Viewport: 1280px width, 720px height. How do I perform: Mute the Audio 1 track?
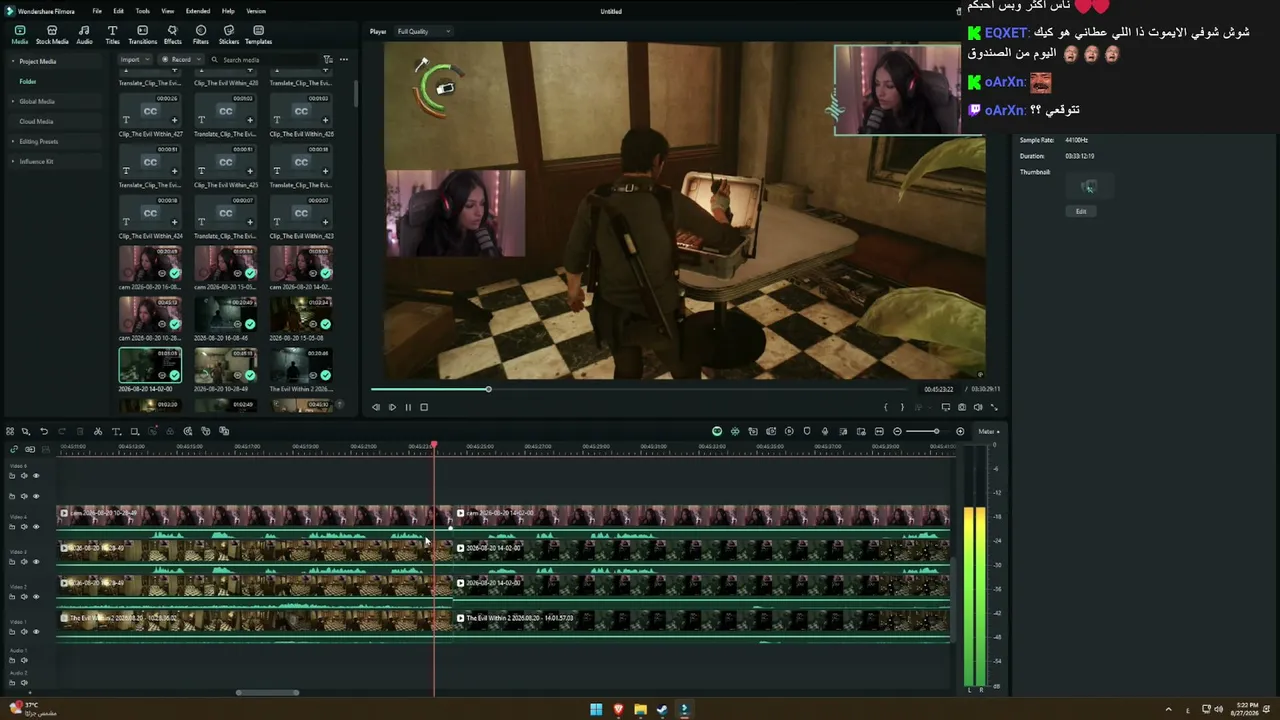pyautogui.click(x=24, y=661)
